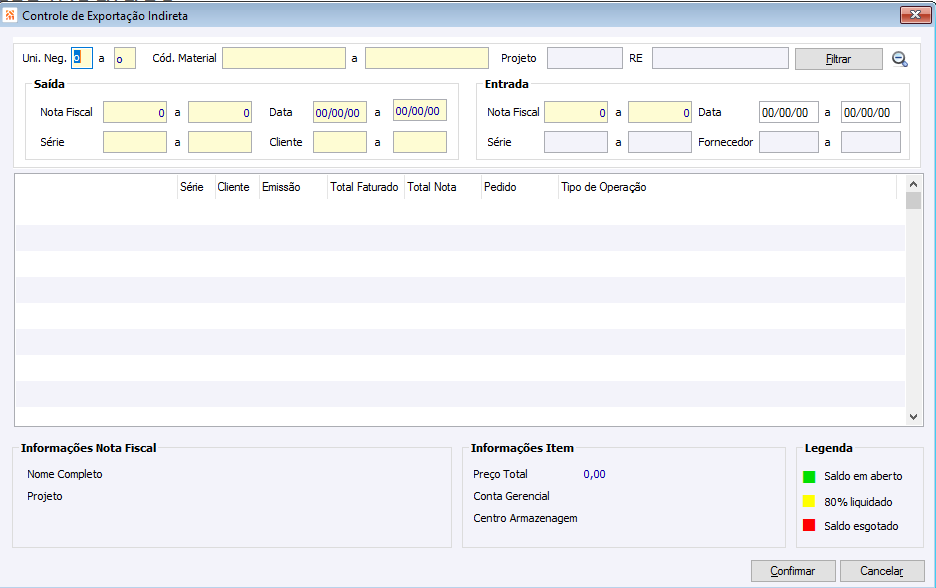This screenshot has height=588, width=936.
Task: Cancel the dialog with Cancelar
Action: coord(882,571)
